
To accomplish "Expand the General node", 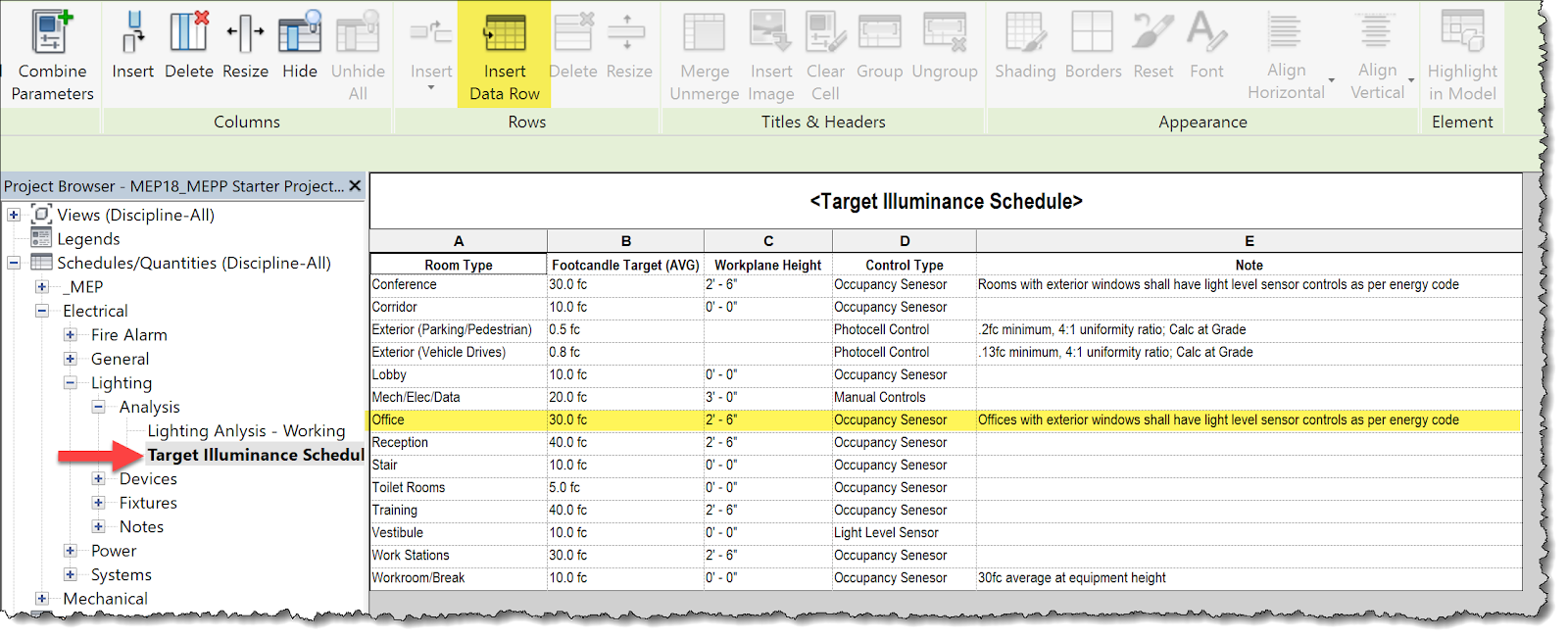I will coord(71,359).
